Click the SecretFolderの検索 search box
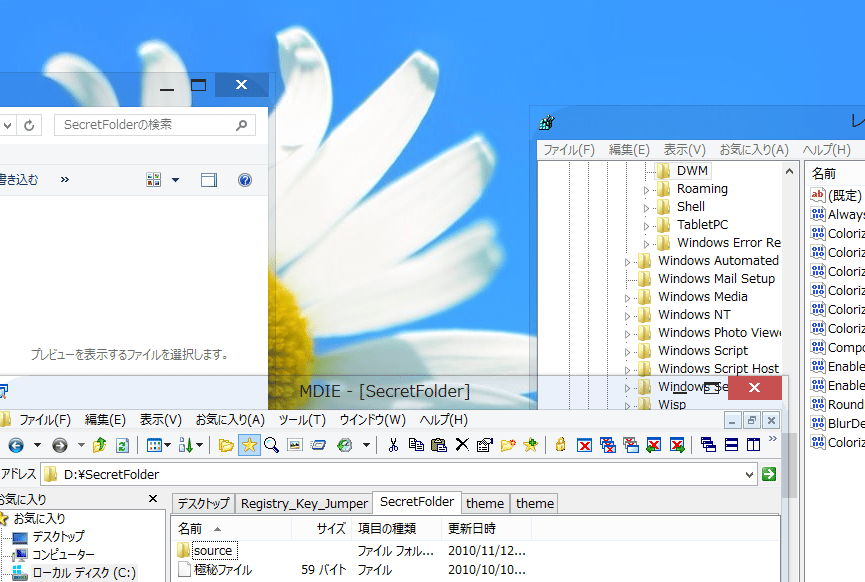This screenshot has height=582, width=865. coord(154,125)
